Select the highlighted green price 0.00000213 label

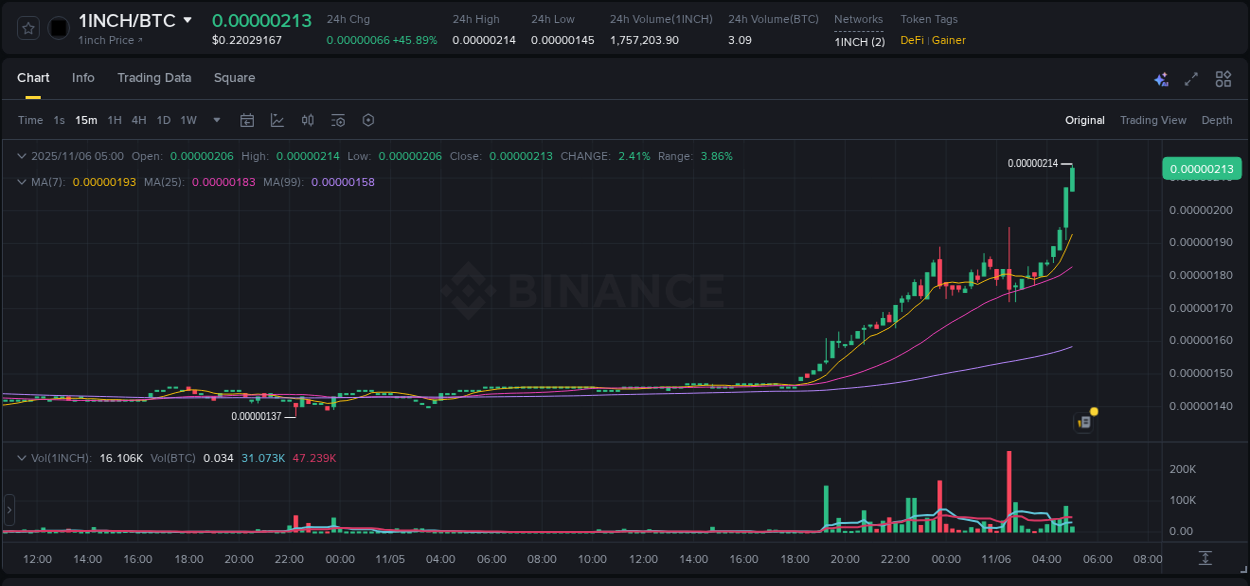(1201, 169)
